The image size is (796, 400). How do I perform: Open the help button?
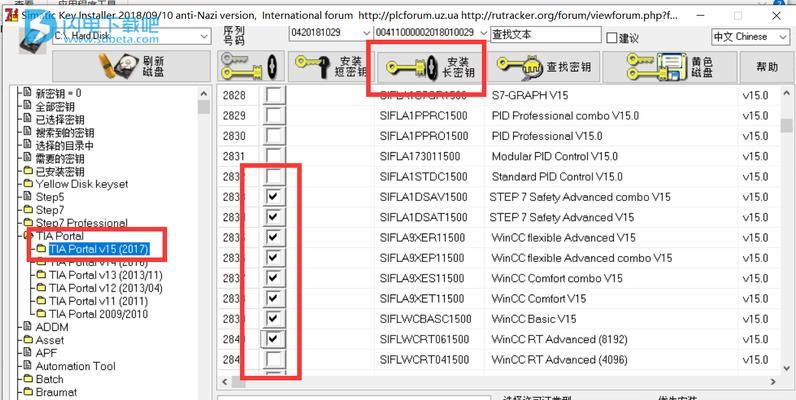pos(767,66)
